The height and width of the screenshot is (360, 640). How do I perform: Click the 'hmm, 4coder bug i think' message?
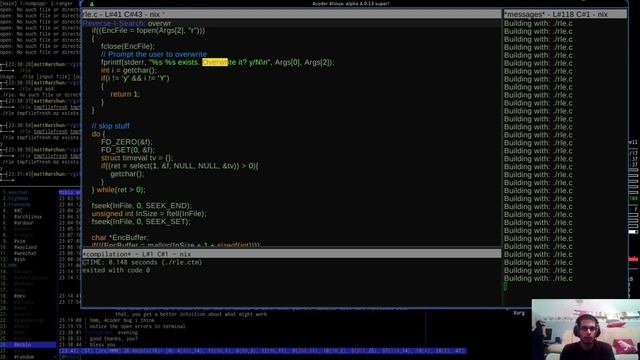(122, 320)
